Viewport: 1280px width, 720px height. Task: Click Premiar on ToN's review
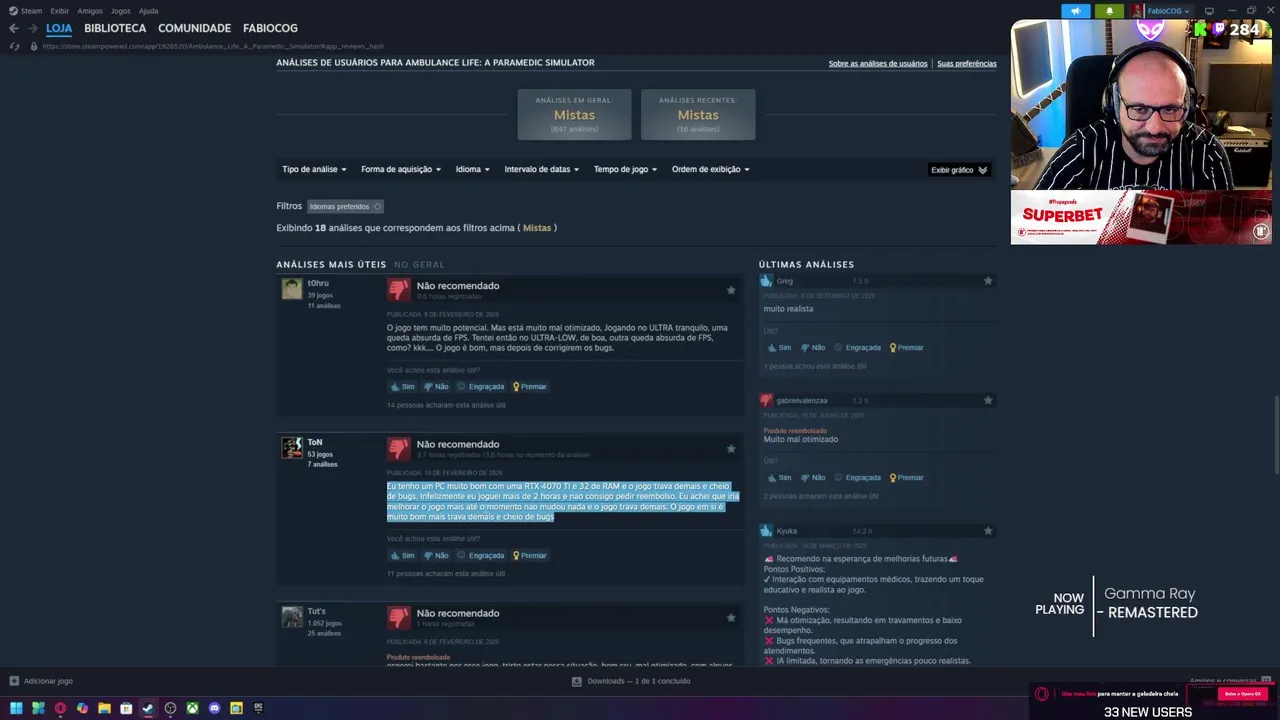530,555
